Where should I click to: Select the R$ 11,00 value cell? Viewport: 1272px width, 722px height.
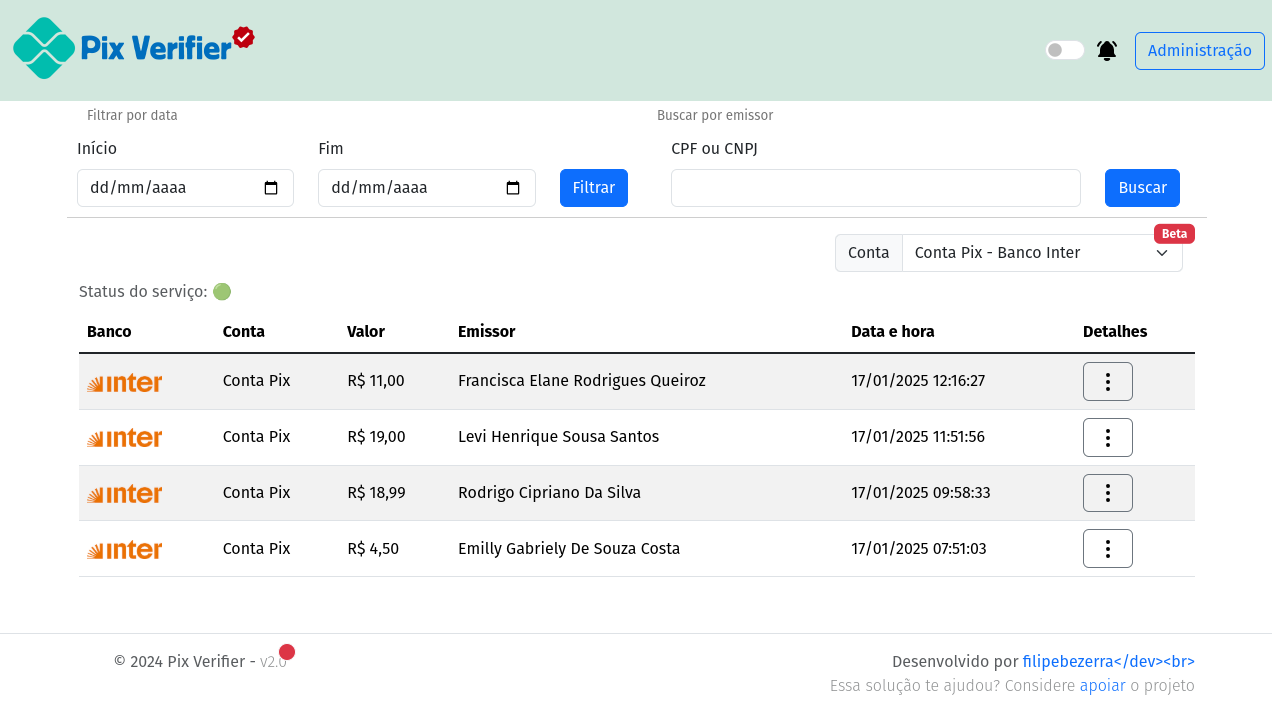376,381
